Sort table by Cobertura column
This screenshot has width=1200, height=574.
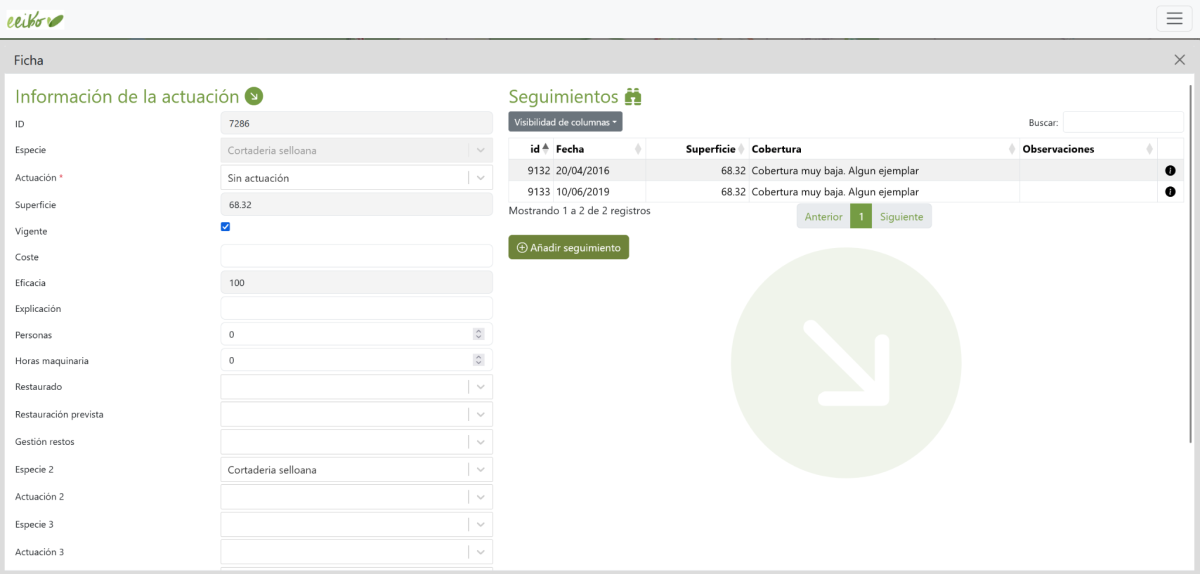[883, 149]
